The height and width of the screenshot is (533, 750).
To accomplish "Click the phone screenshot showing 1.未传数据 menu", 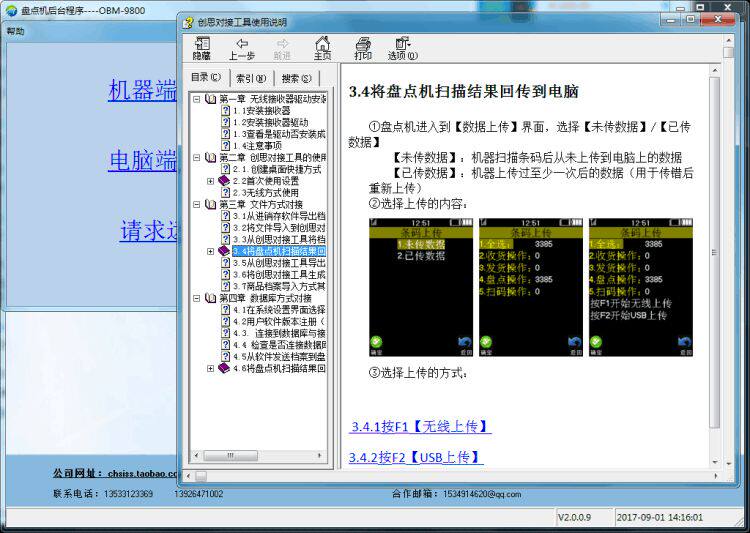I will [x=421, y=287].
